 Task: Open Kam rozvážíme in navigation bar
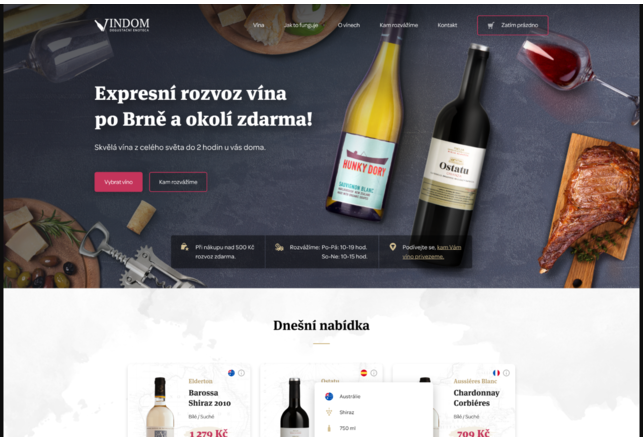coord(399,25)
